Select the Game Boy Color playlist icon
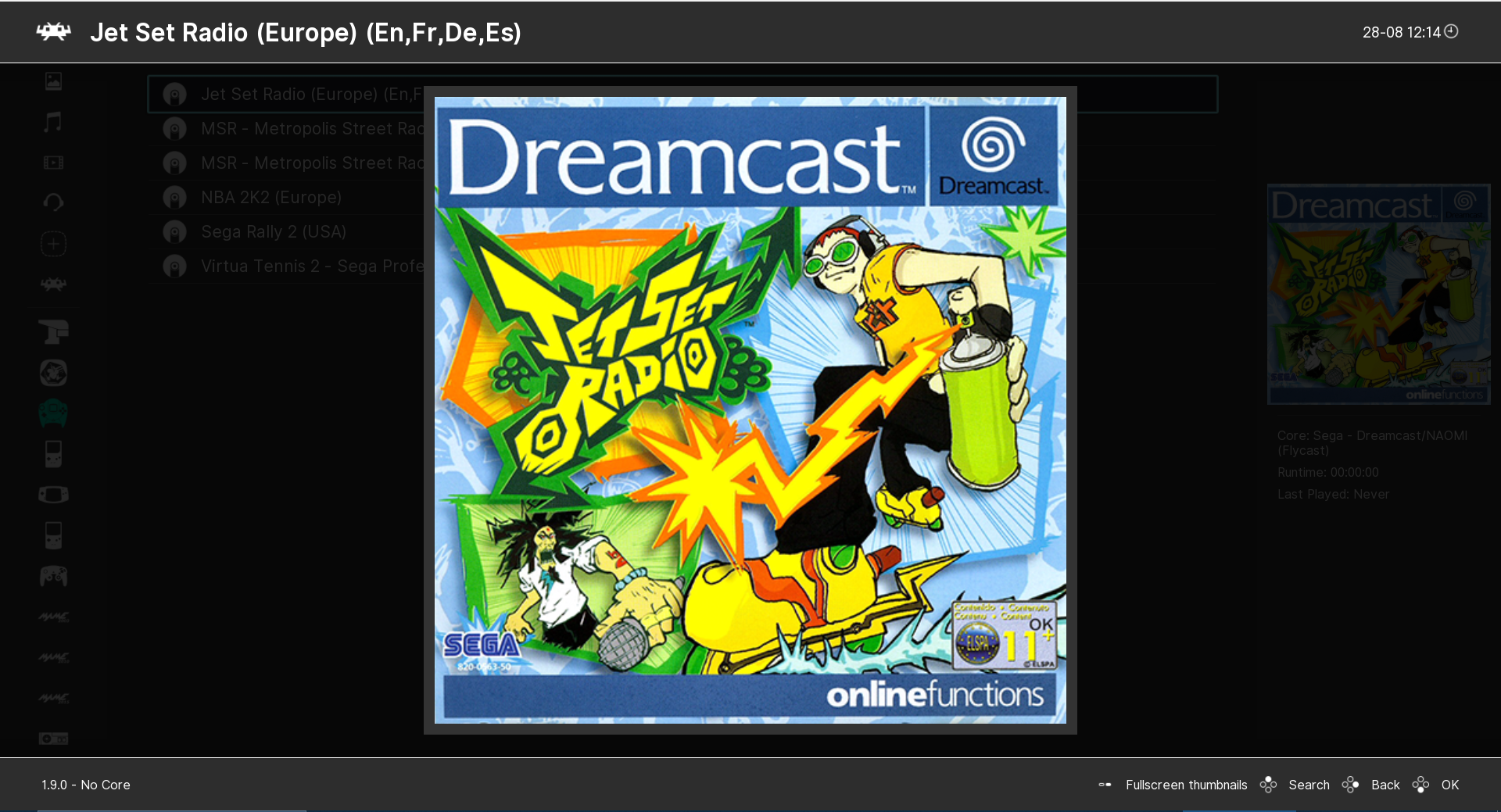Image resolution: width=1501 pixels, height=812 pixels. click(53, 535)
